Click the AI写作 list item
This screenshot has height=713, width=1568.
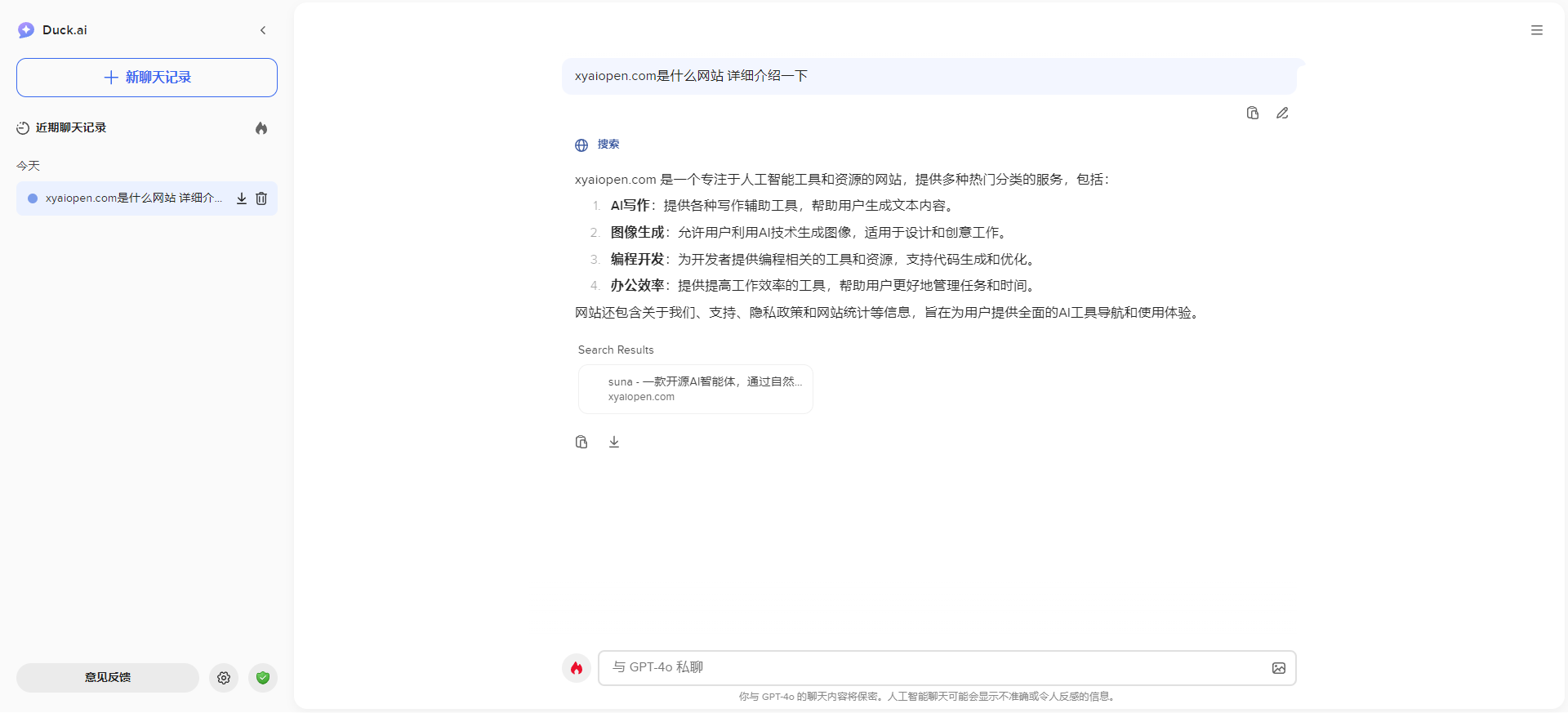pos(782,206)
